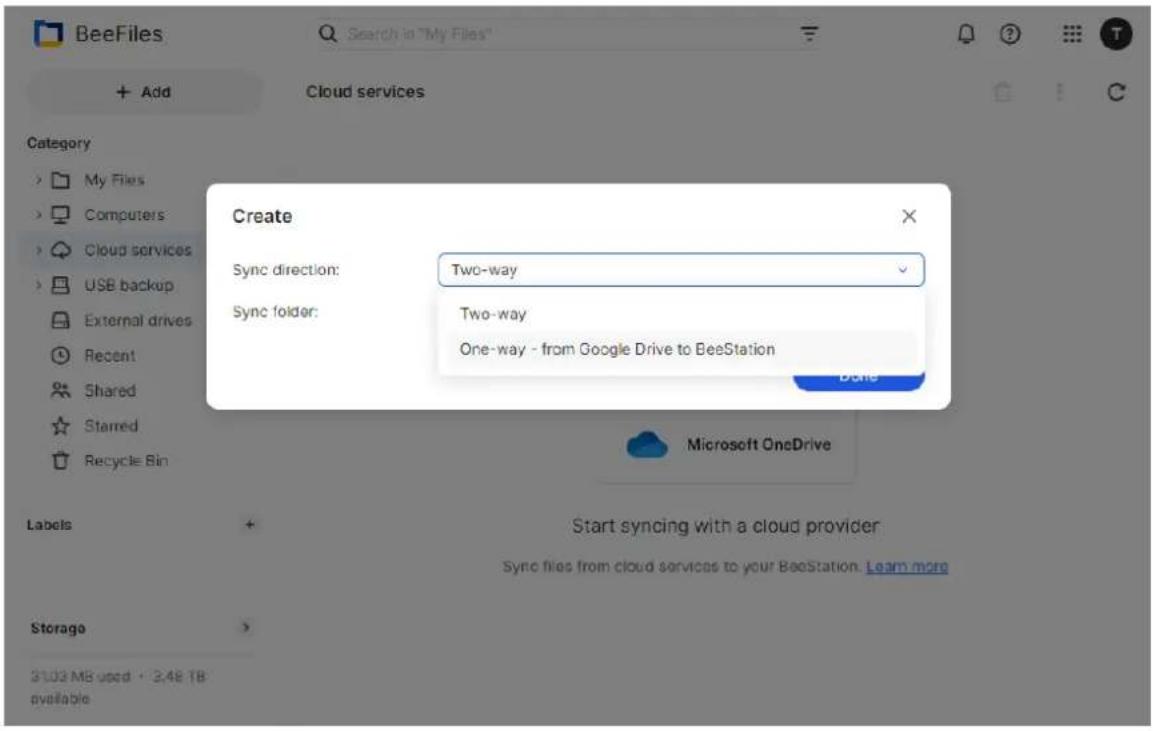Click the Shared people icon

[x=60, y=391]
